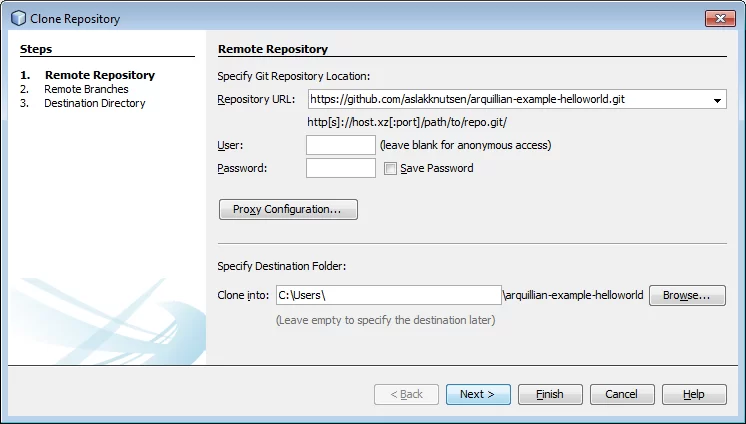Click the Finish button

point(550,394)
